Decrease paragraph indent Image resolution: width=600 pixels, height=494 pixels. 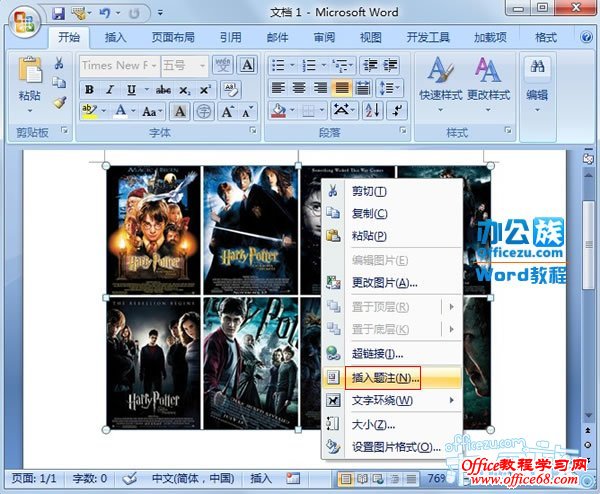click(370, 65)
